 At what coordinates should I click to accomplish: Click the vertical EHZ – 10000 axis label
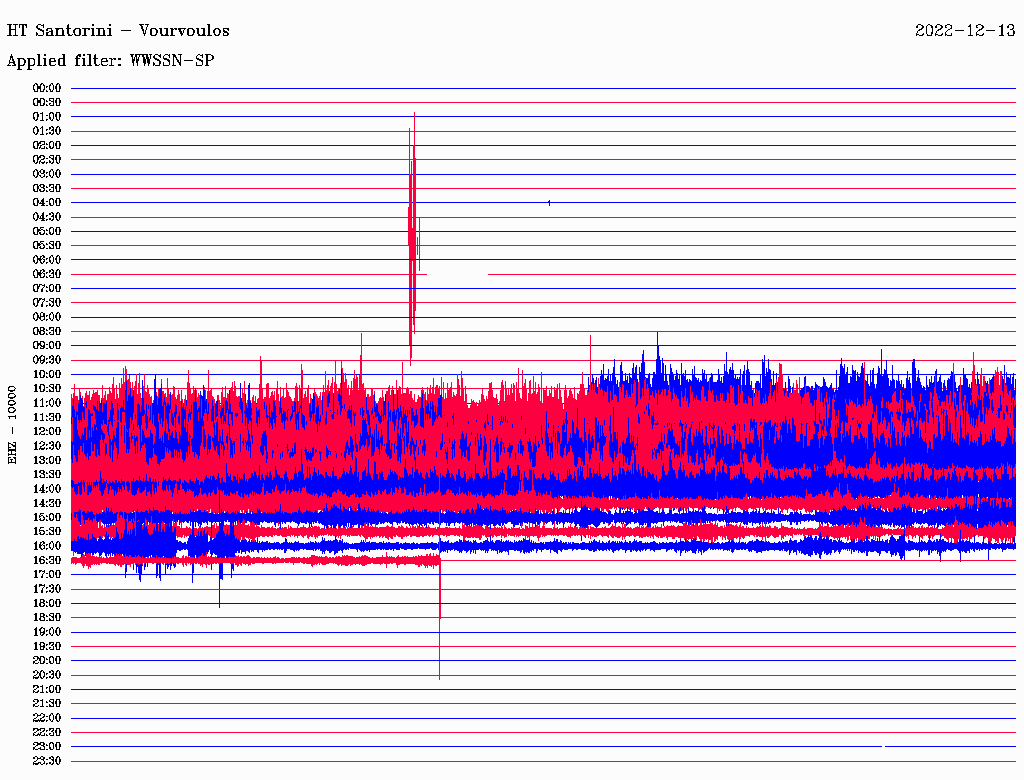13,424
